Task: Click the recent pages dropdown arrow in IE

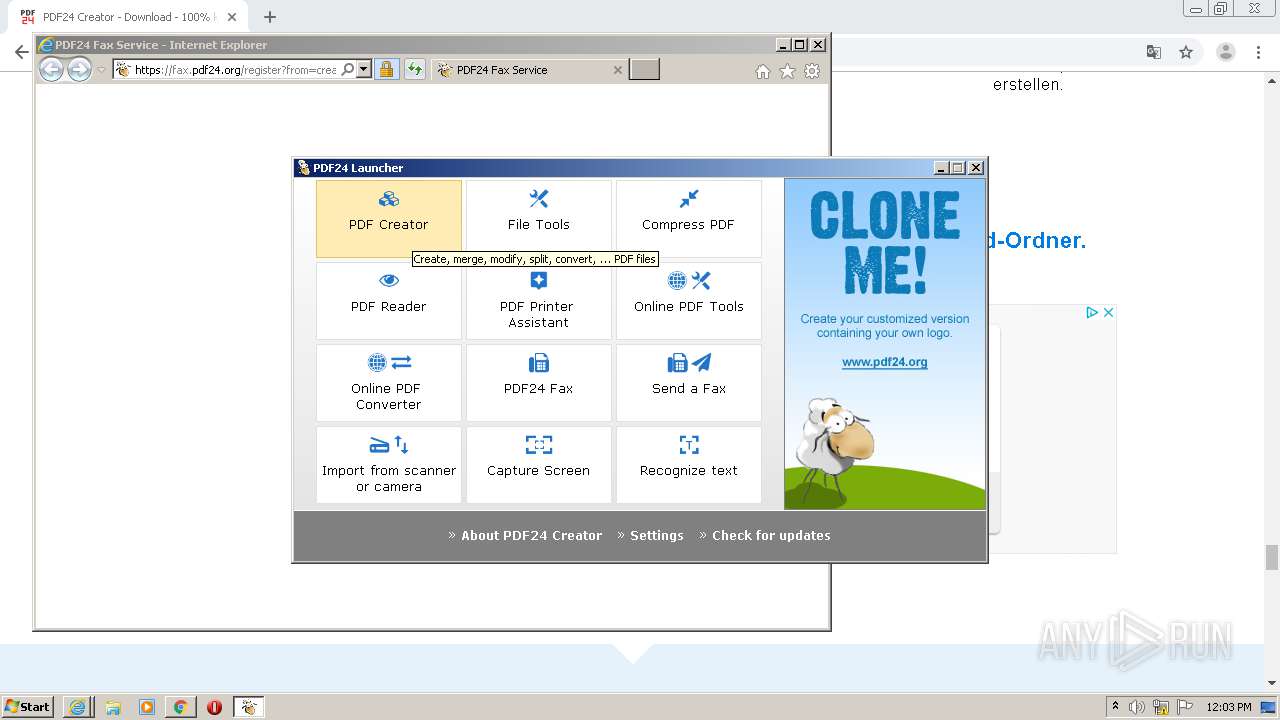Action: pos(101,70)
